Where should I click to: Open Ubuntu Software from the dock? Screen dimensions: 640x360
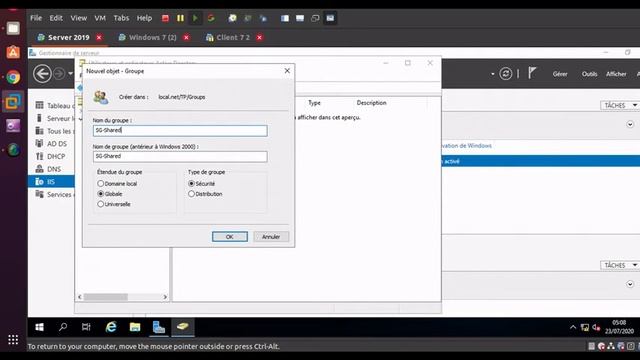click(13, 52)
